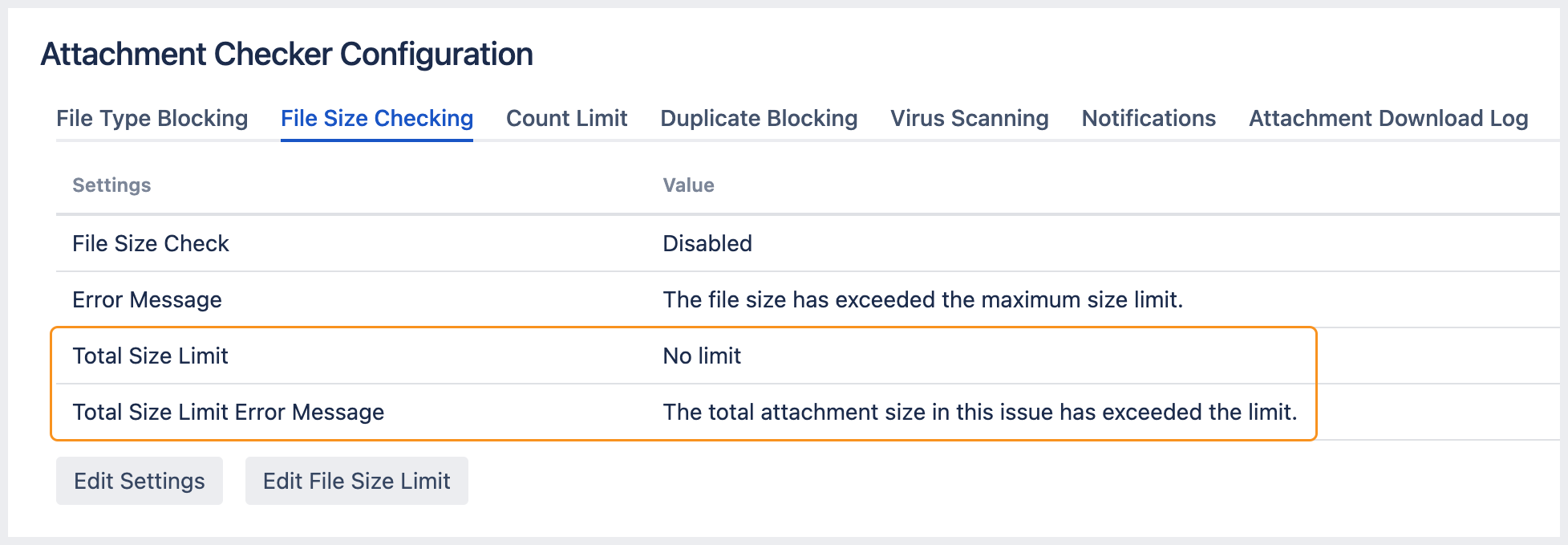Click the Disabled value for File Size Check
Viewport: 1568px width, 545px height.
(707, 244)
